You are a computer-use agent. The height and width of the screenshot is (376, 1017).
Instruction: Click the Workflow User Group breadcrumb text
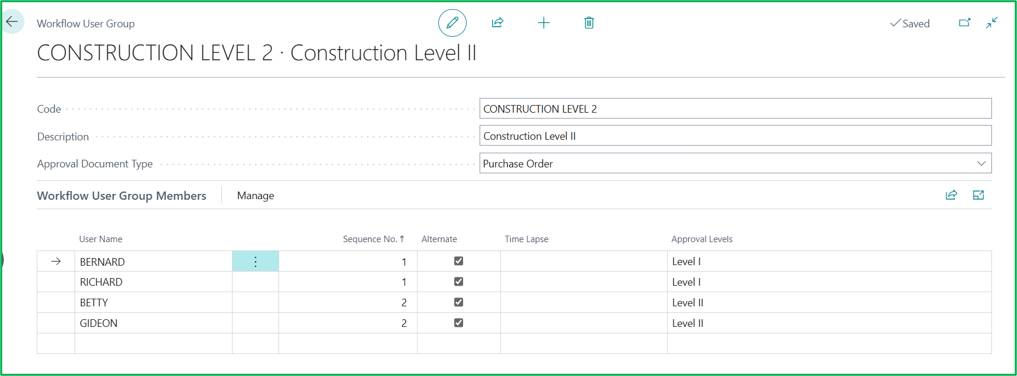click(86, 23)
